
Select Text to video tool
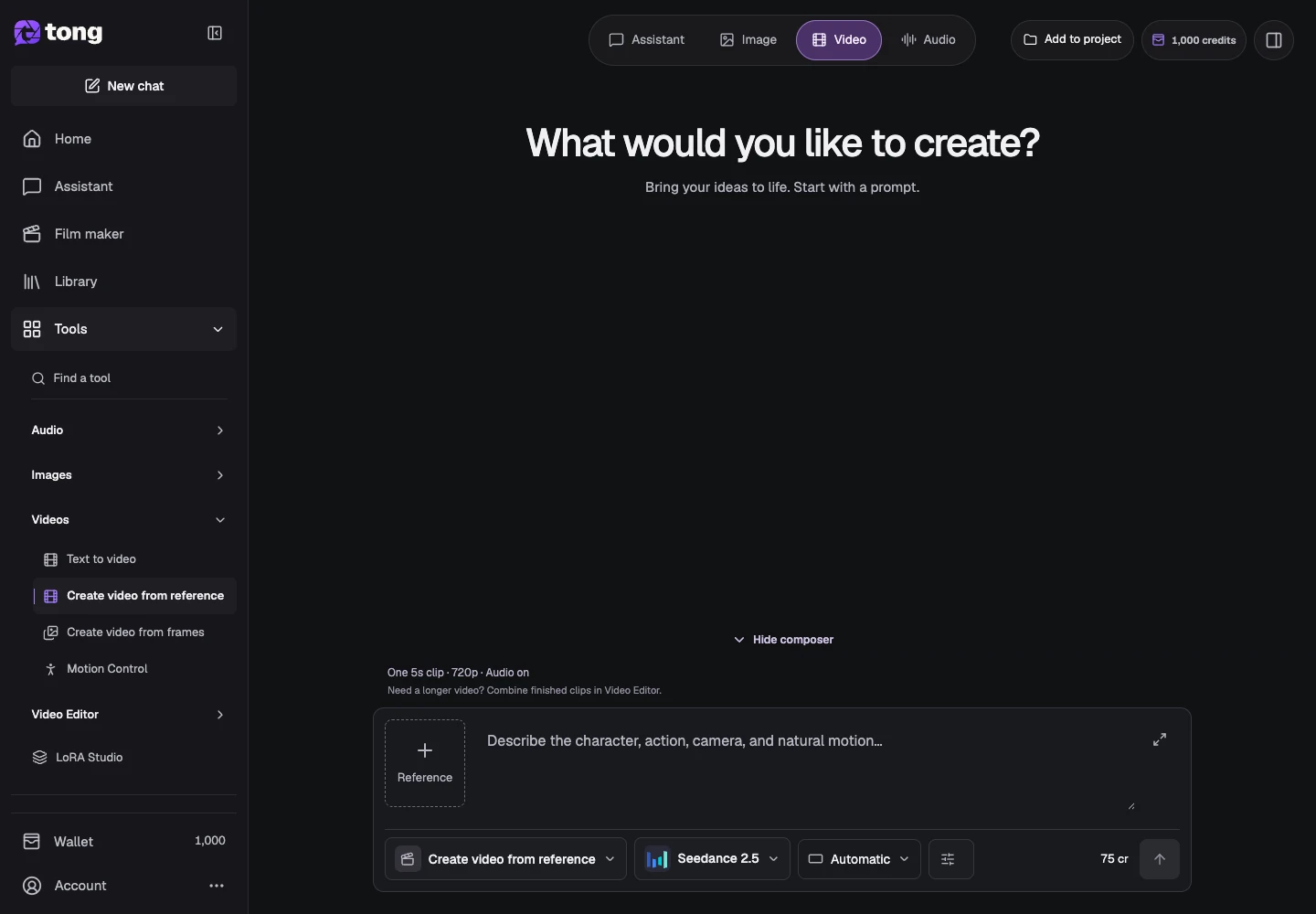pyautogui.click(x=134, y=559)
